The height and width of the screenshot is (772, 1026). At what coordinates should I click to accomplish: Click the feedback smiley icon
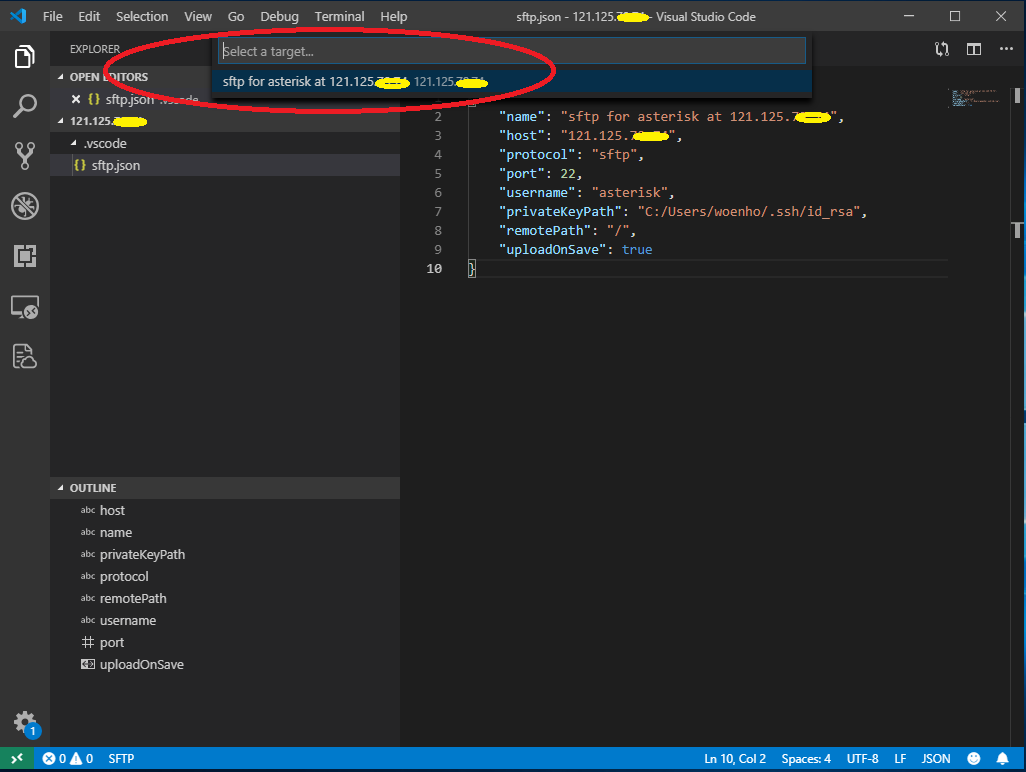pyautogui.click(x=974, y=759)
